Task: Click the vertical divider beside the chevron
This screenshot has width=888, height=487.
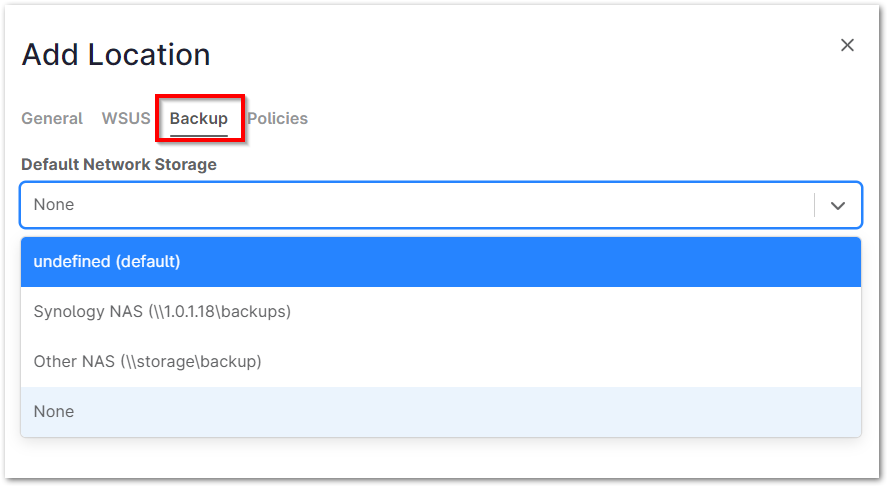Action: 815,205
